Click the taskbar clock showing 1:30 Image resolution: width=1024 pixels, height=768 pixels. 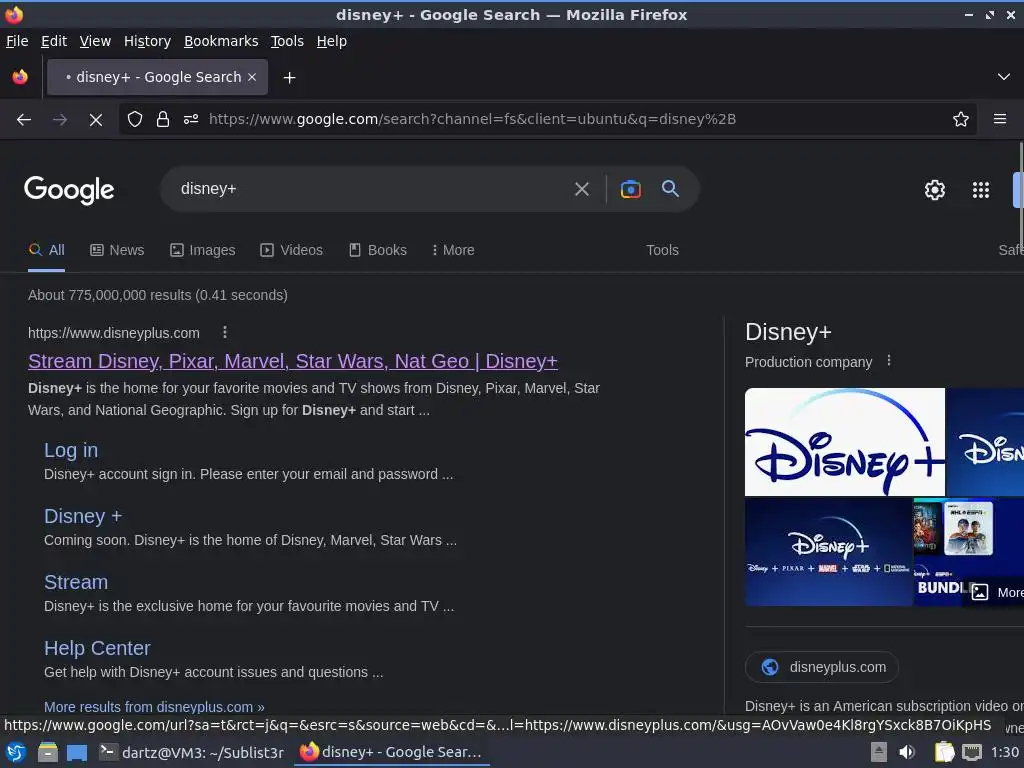(x=1005, y=752)
